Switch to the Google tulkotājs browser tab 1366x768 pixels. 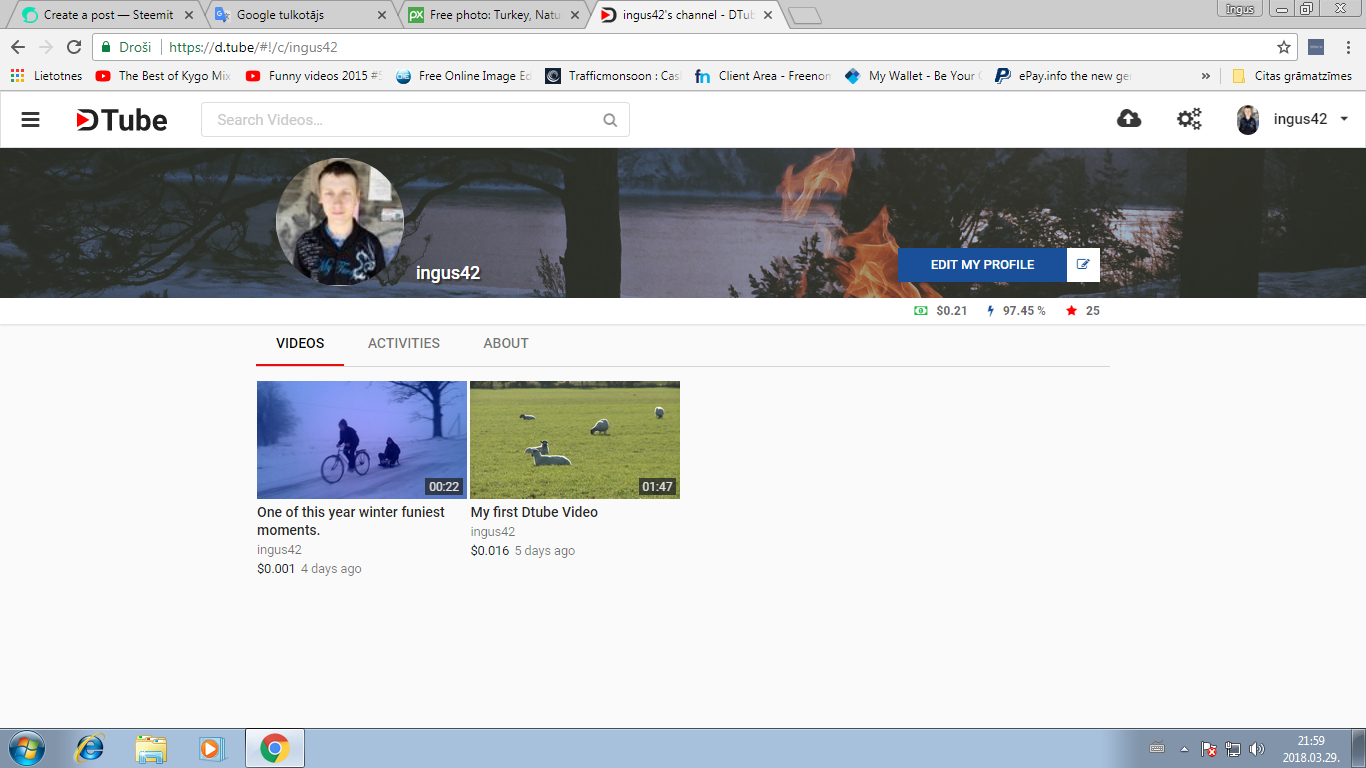290,15
